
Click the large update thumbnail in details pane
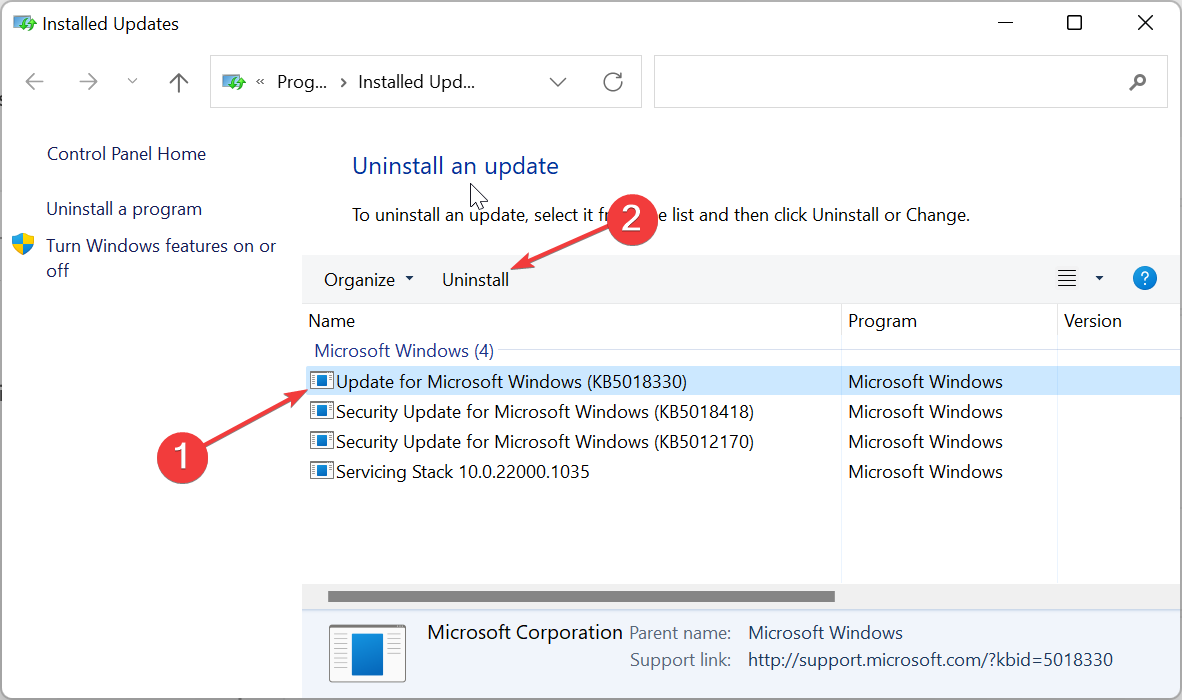367,653
